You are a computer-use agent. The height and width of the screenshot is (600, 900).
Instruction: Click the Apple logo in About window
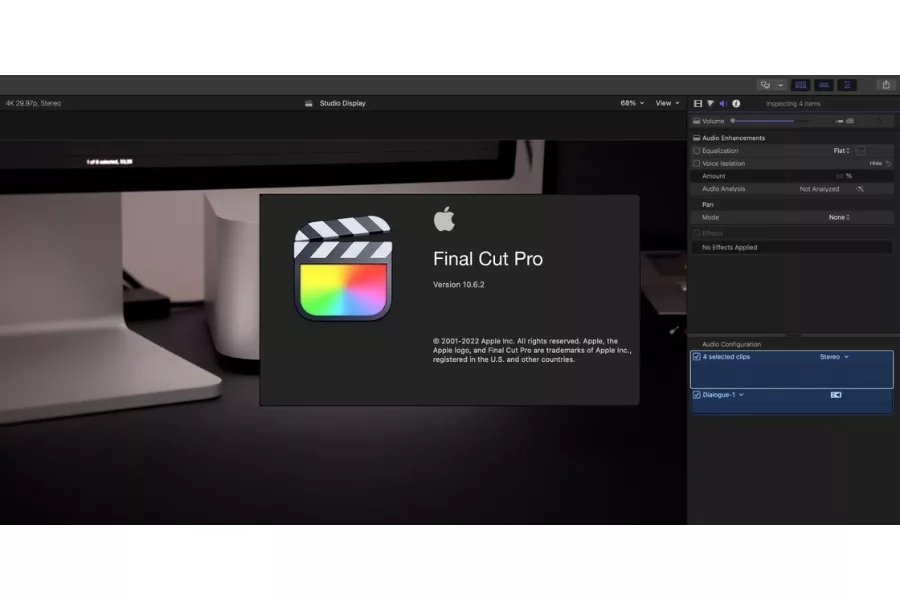point(444,219)
